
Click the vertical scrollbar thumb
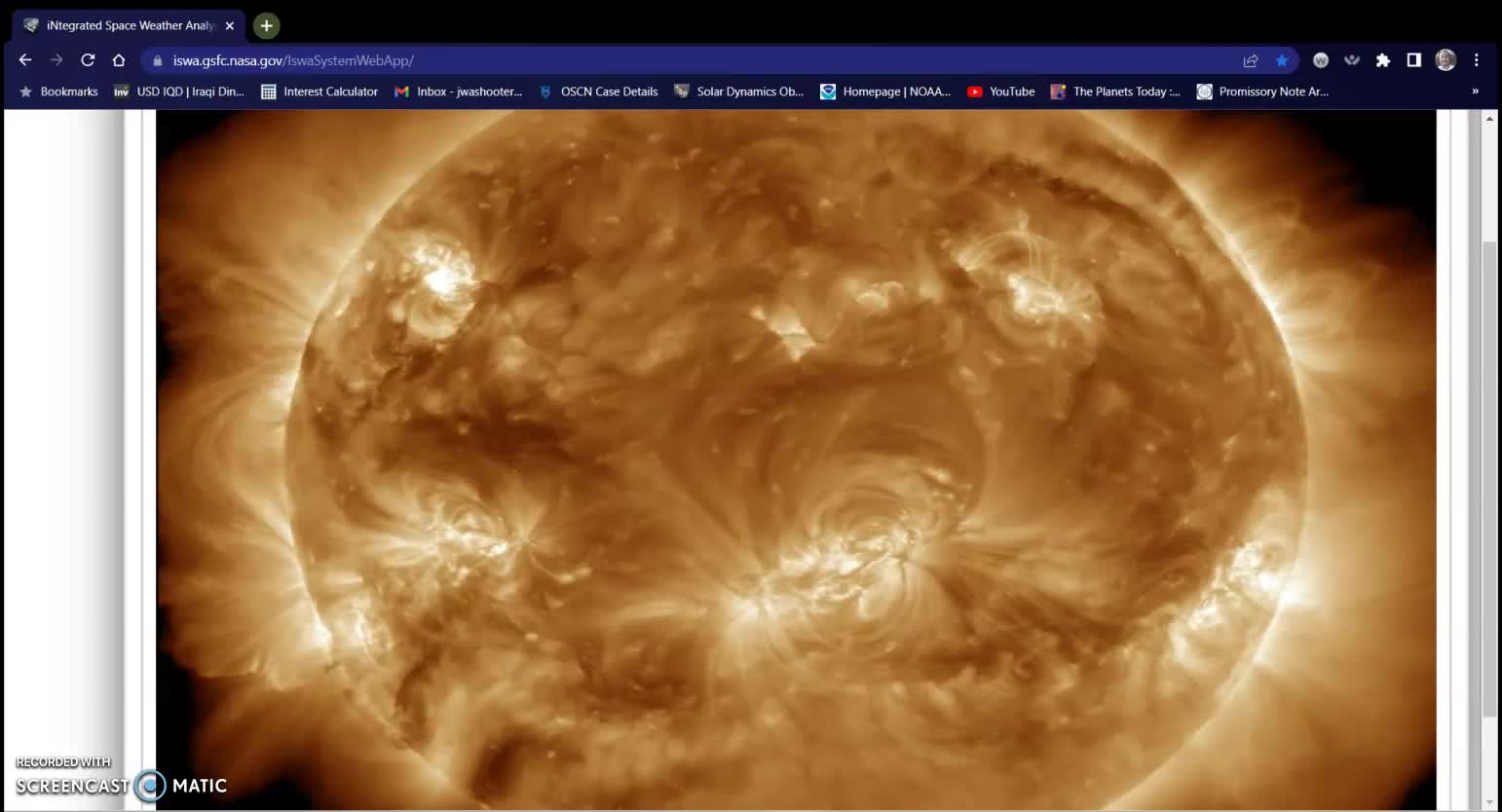pyautogui.click(x=1489, y=479)
